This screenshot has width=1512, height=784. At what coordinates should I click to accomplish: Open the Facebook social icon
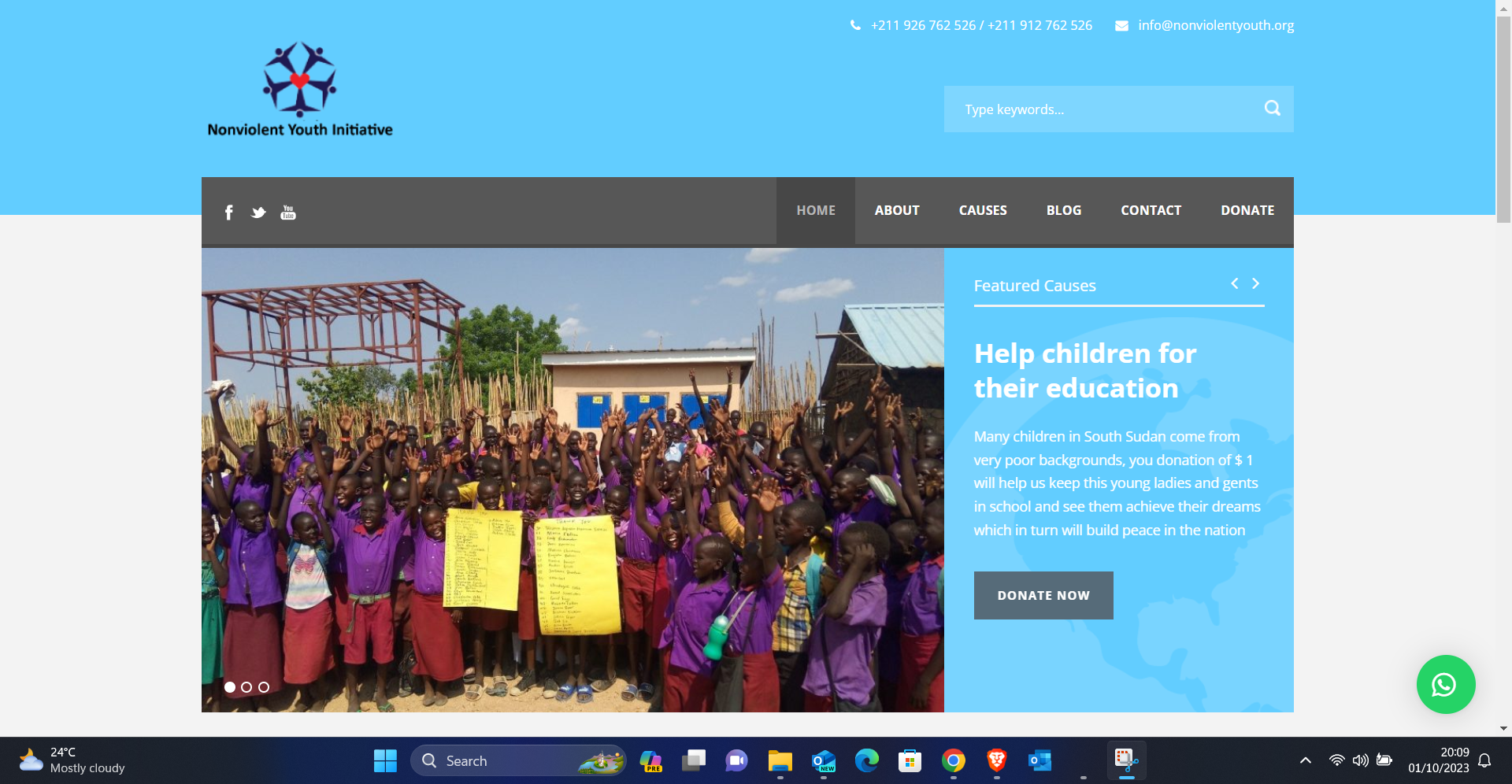tap(229, 213)
